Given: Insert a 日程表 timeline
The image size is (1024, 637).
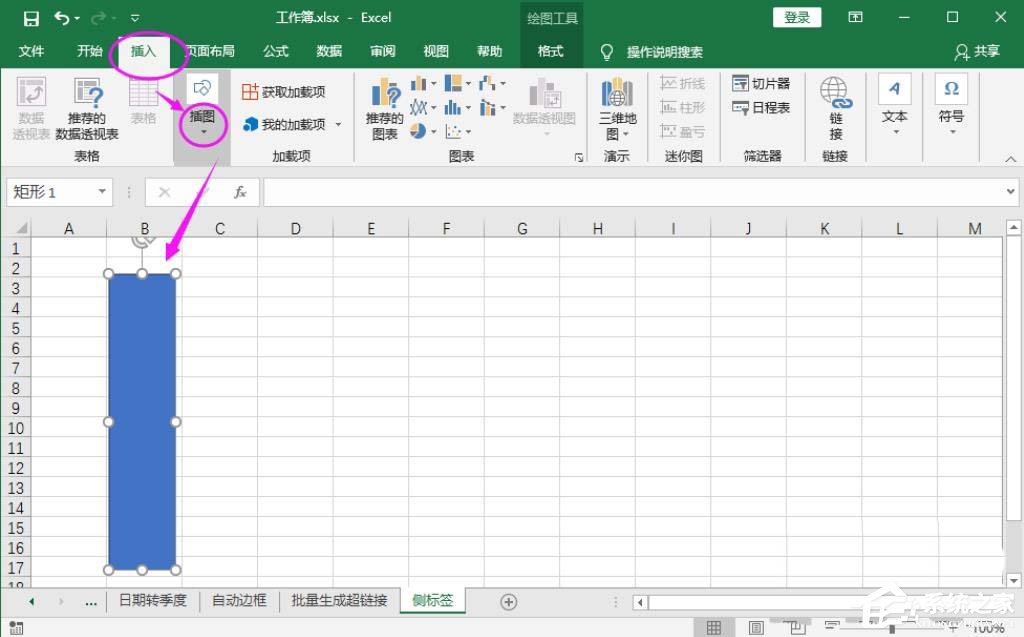Looking at the screenshot, I should click(762, 108).
